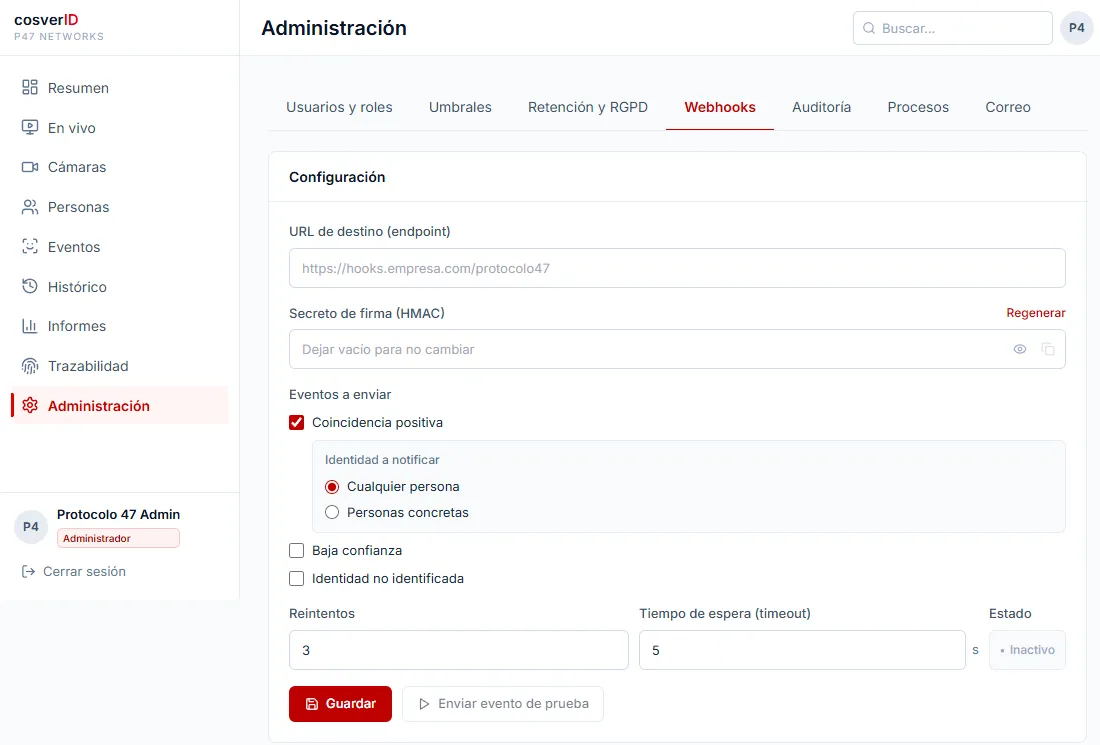Click the Trazabilidad fingerprint icon
This screenshot has width=1100, height=745.
coord(29,366)
